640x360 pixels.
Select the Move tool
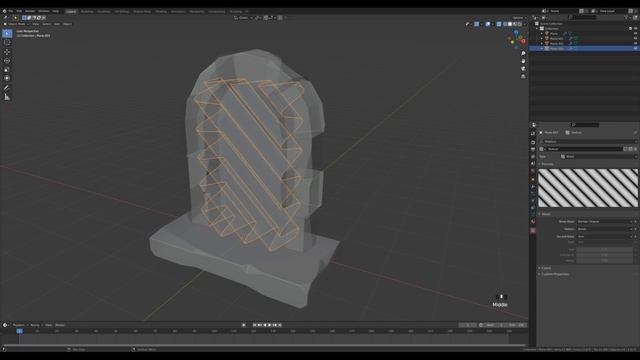click(x=7, y=52)
